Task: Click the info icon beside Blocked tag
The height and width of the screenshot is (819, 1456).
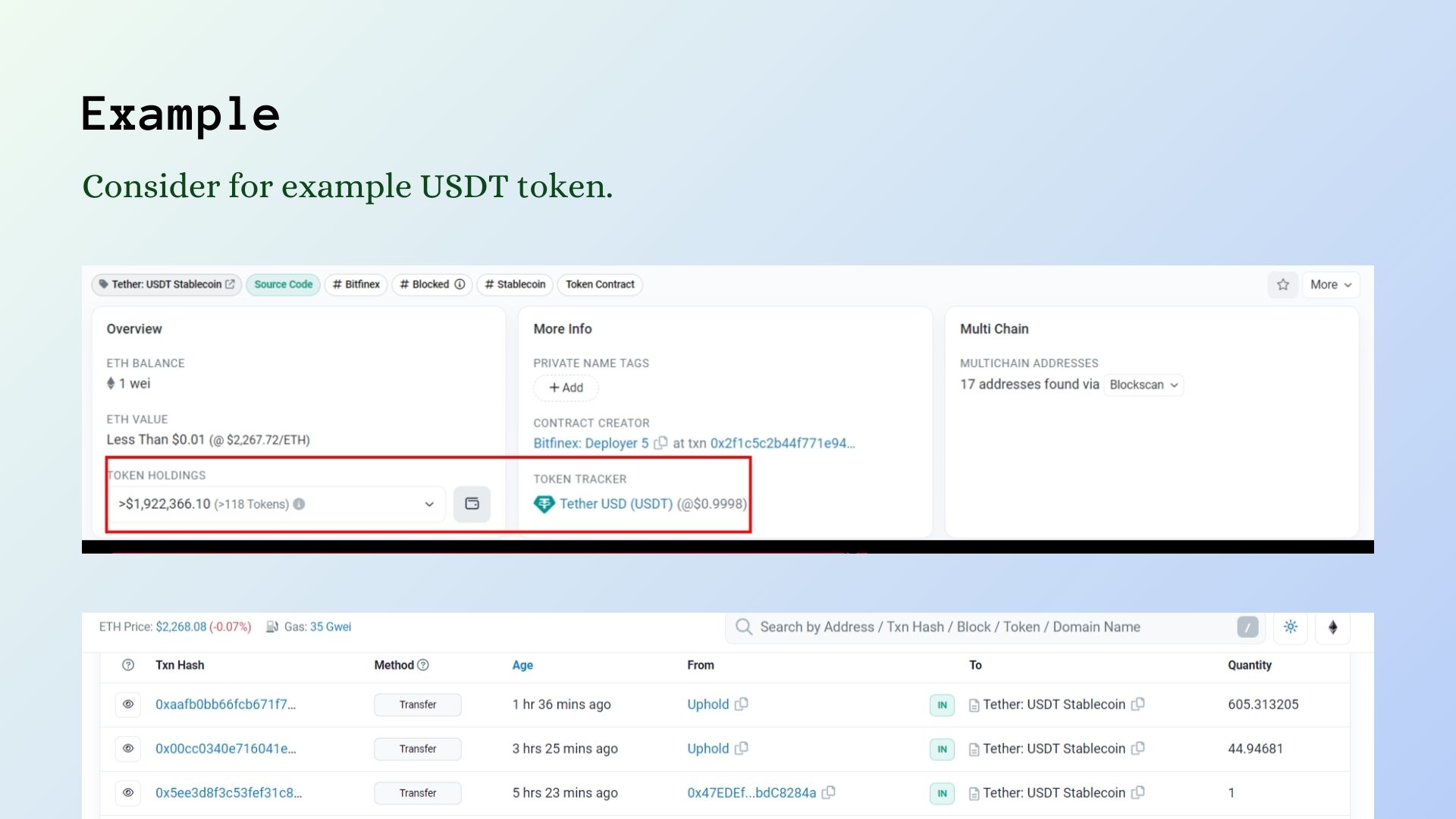Action: point(460,284)
